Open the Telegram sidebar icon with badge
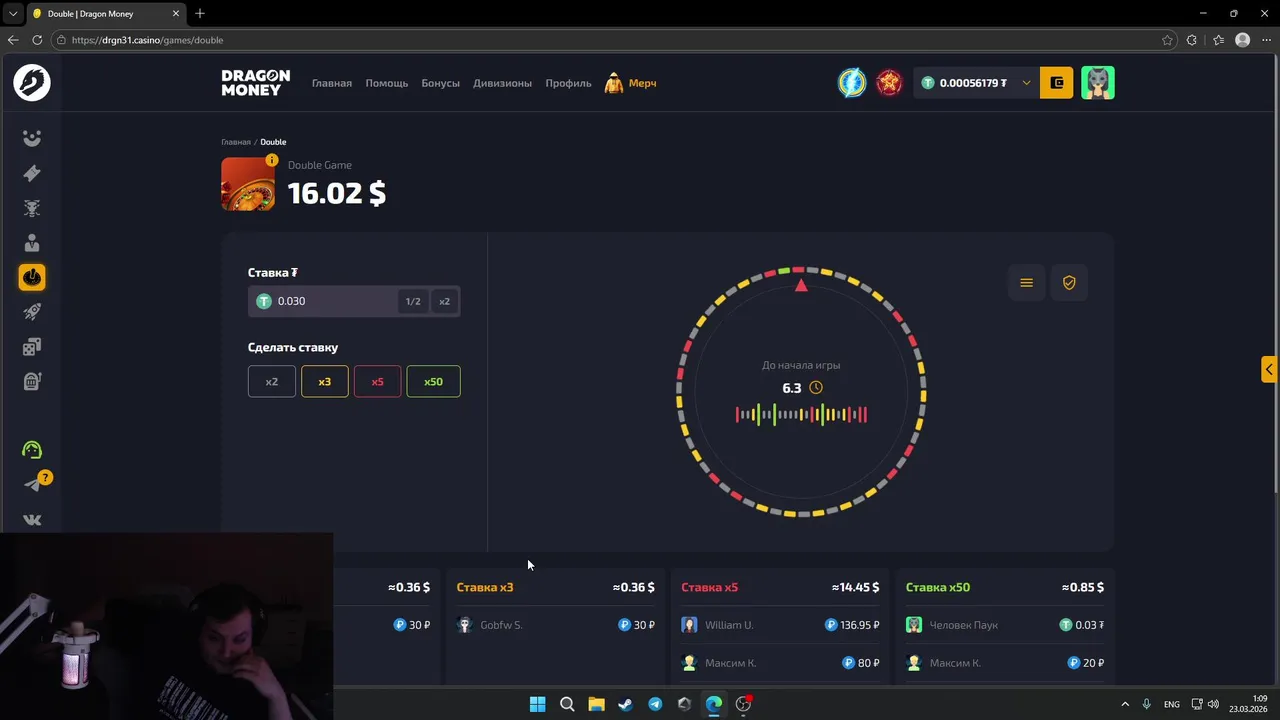 point(32,484)
